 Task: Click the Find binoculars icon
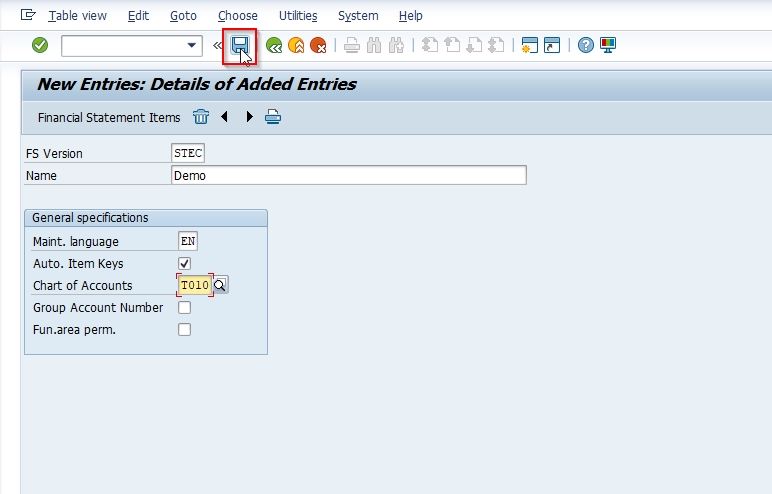[374, 46]
